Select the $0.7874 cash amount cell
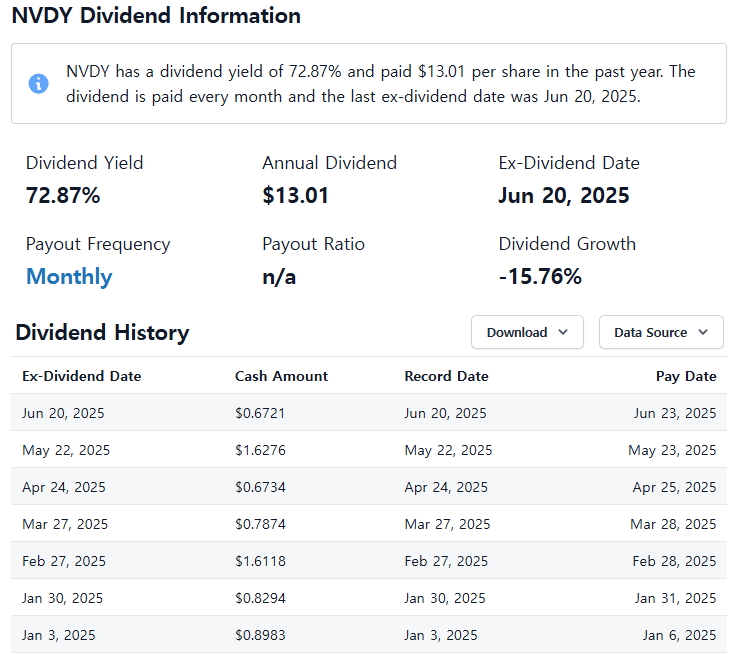 (x=260, y=524)
